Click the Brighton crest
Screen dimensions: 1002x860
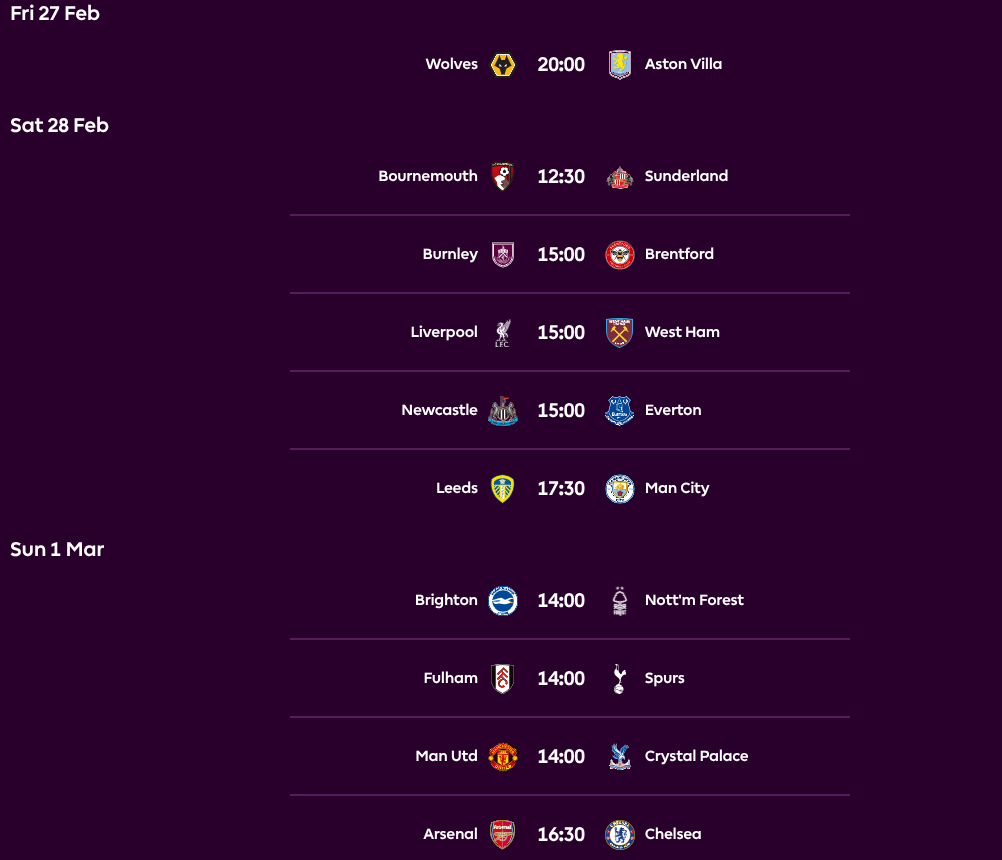pos(503,599)
